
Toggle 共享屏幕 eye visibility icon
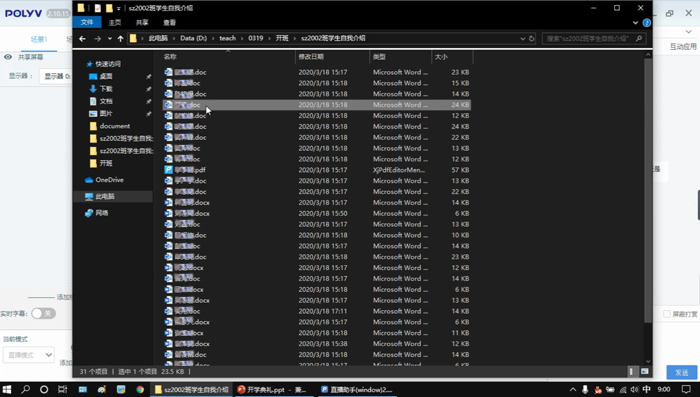8,57
